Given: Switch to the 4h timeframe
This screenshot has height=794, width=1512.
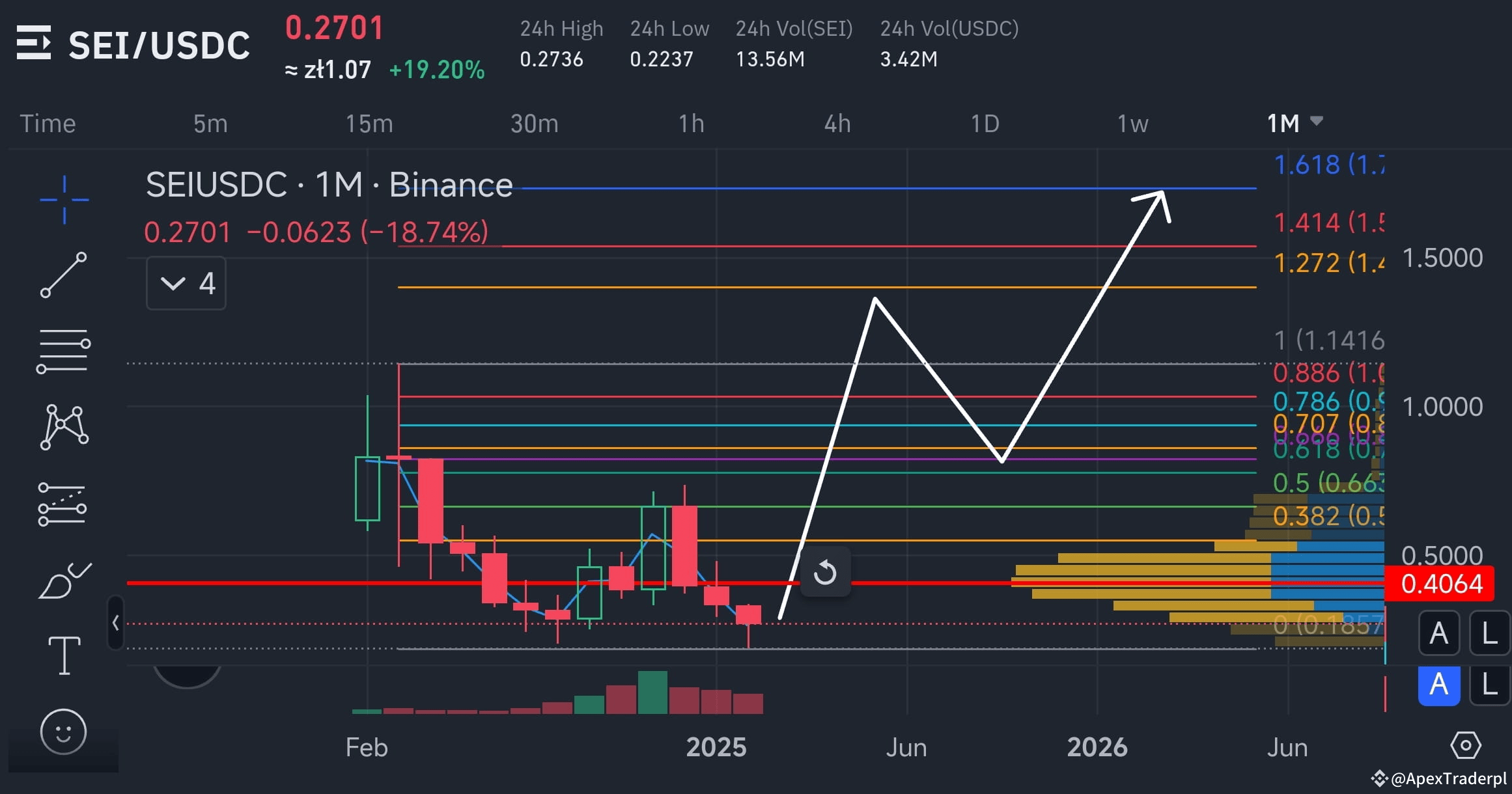Looking at the screenshot, I should click(x=837, y=124).
